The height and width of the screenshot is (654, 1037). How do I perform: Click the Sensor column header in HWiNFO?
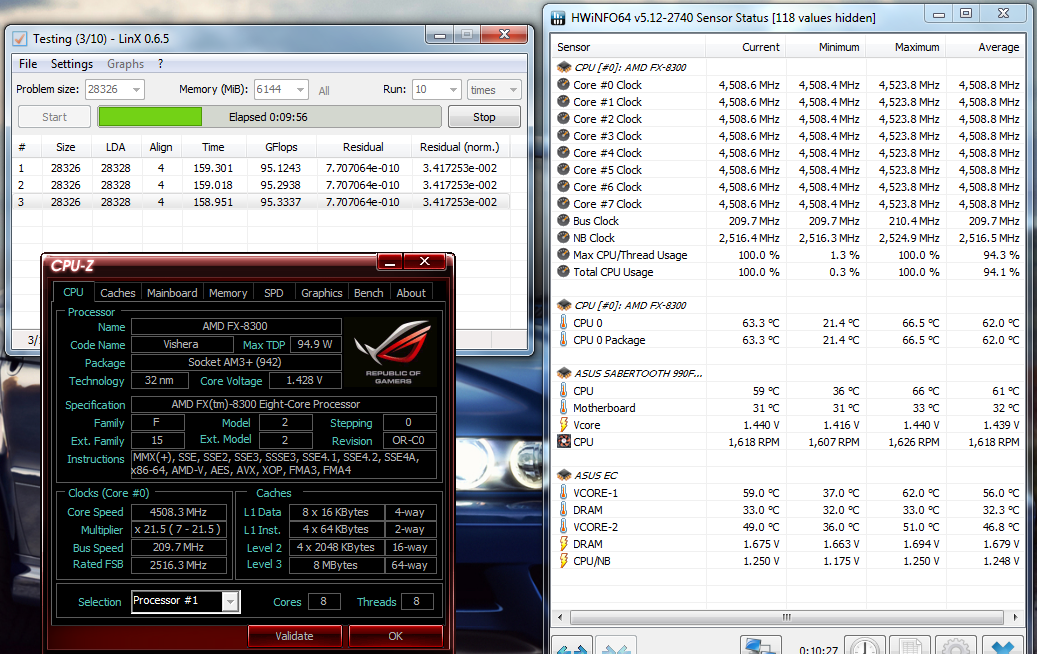point(629,47)
